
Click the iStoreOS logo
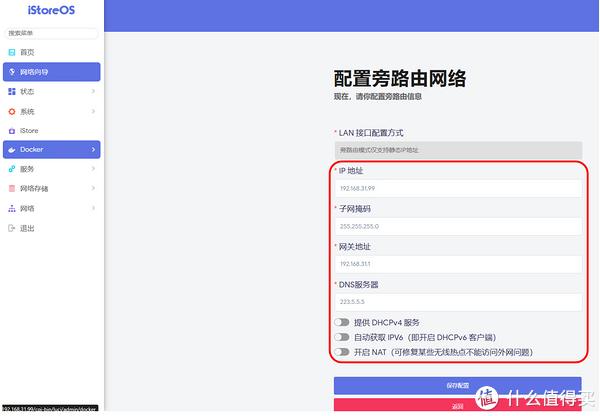[x=51, y=10]
